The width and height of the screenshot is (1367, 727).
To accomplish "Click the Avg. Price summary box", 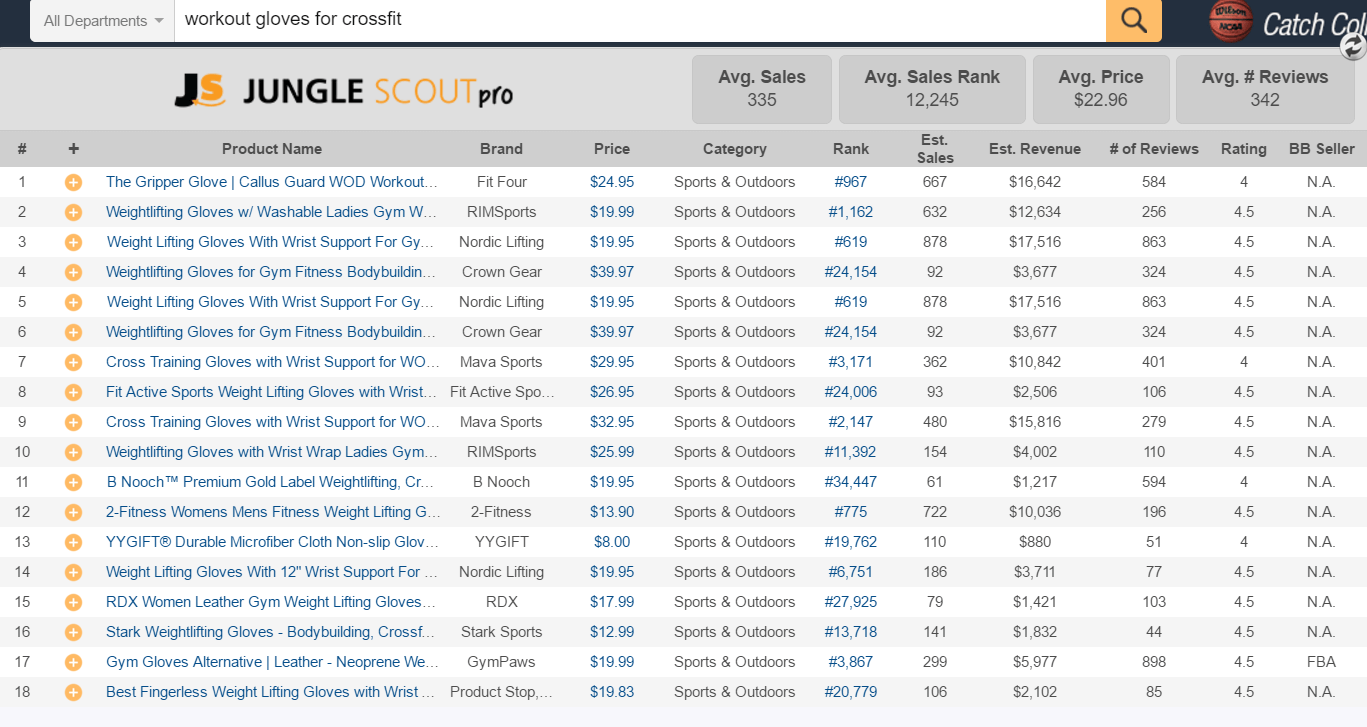I will (1100, 88).
